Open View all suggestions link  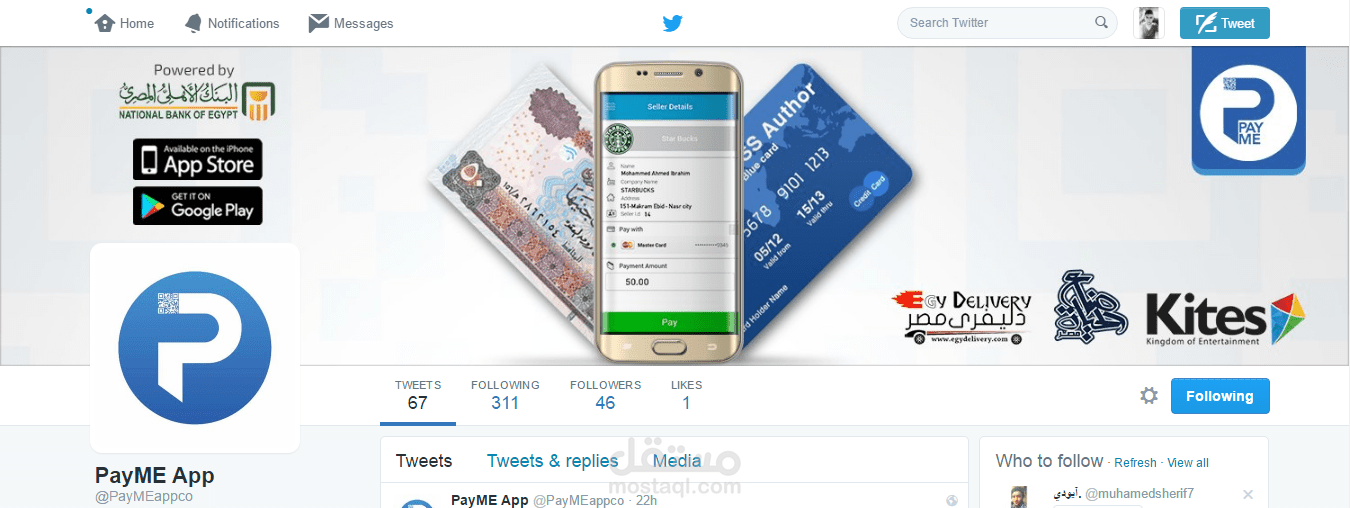click(x=1188, y=463)
